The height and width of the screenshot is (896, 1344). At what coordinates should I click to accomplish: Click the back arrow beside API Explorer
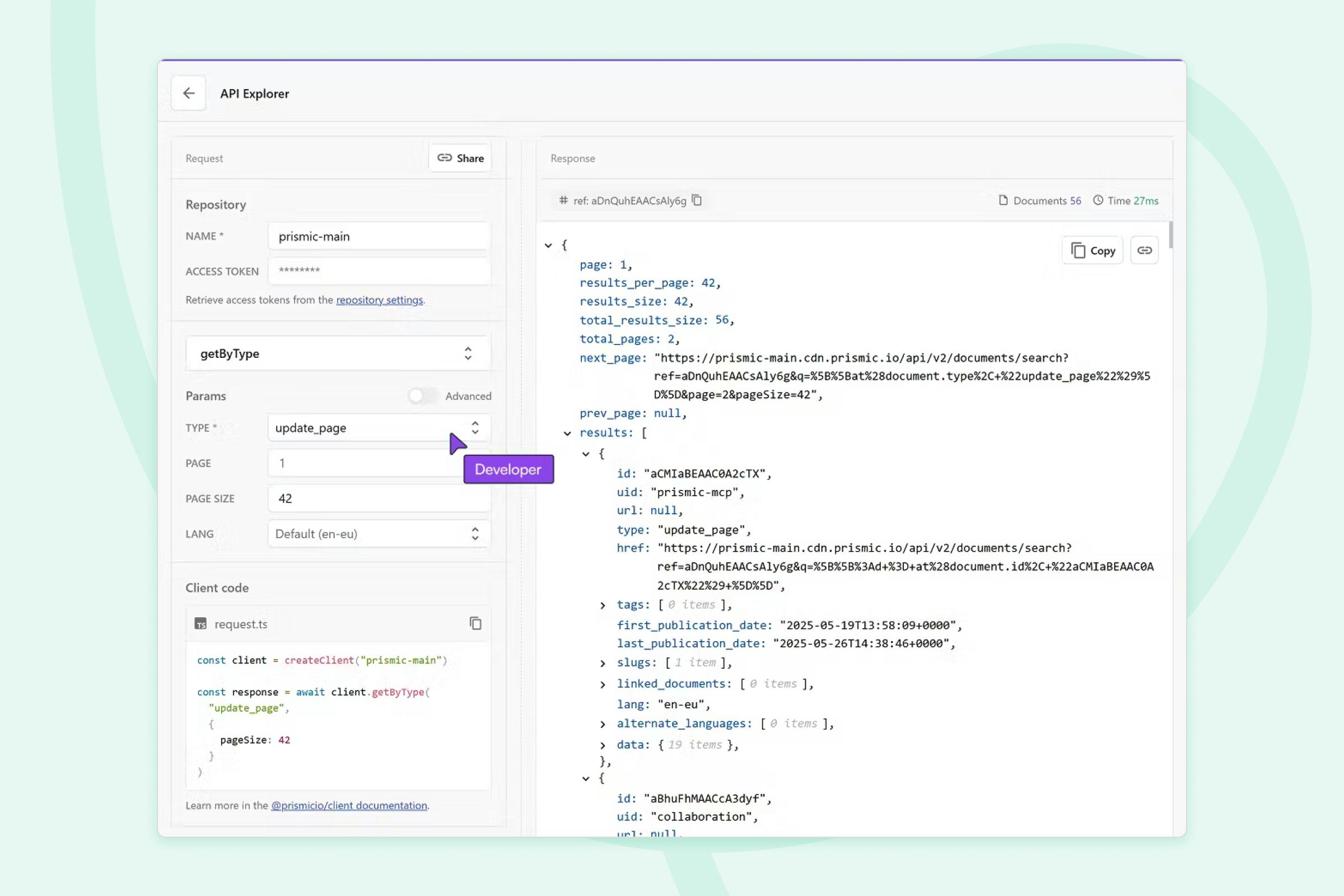pos(189,93)
